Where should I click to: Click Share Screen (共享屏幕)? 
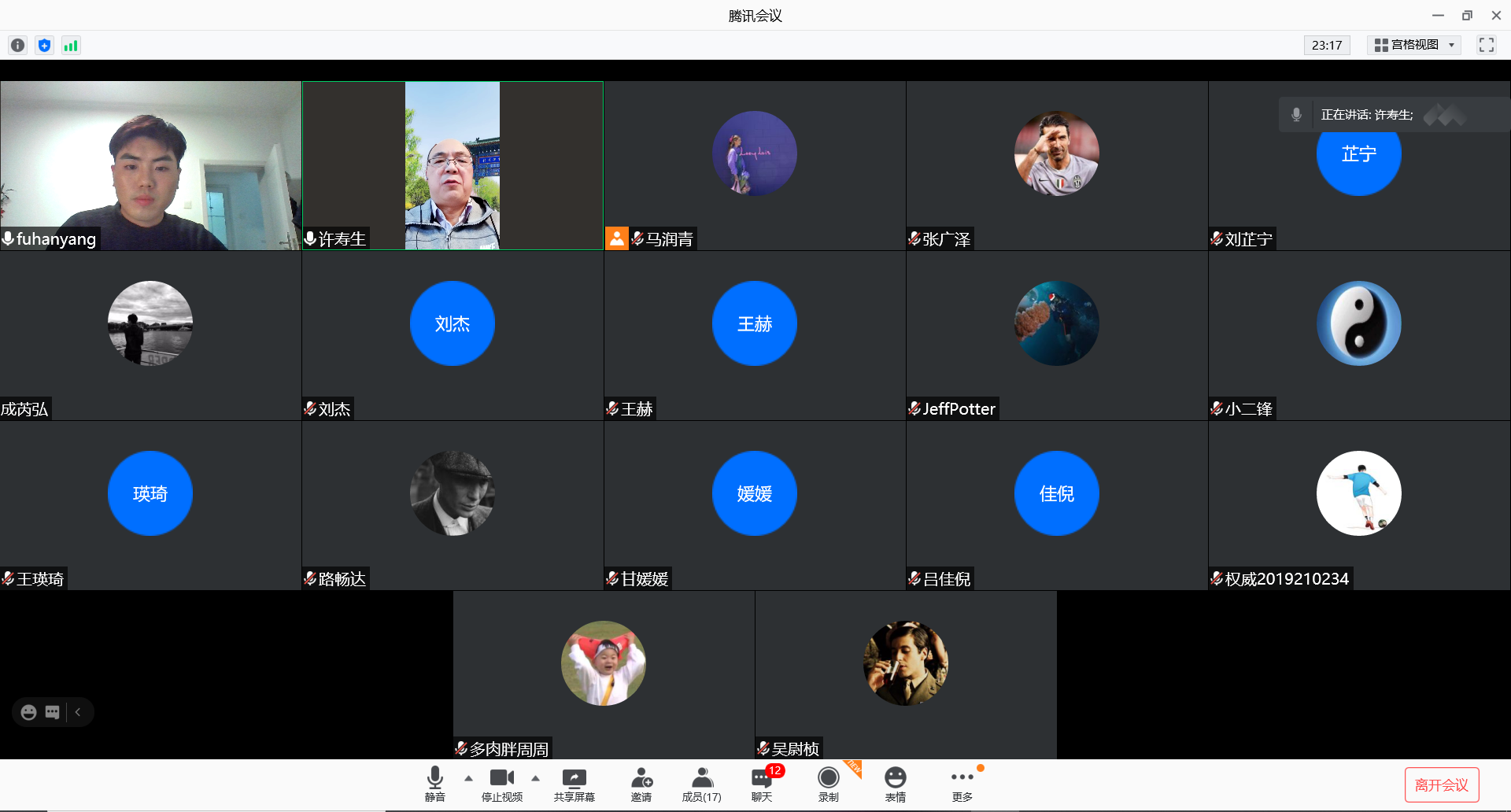point(574,784)
